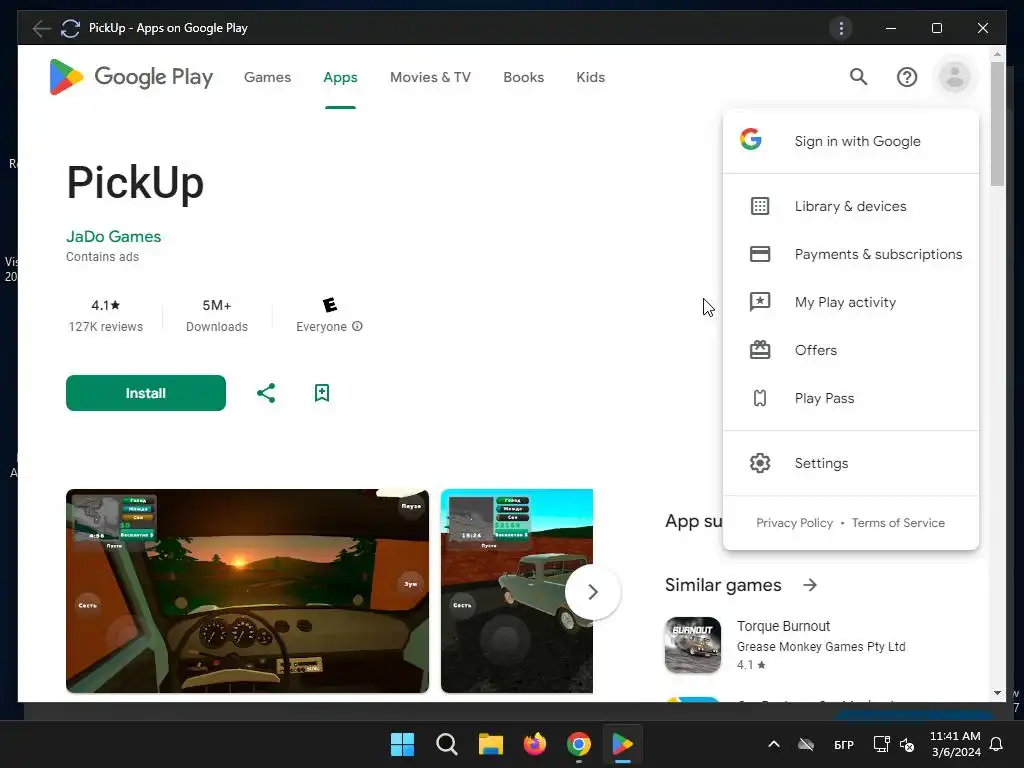Viewport: 1024px width, 768px height.
Task: Click Grease Monkey Games Pty Ltd text
Action: point(821,647)
